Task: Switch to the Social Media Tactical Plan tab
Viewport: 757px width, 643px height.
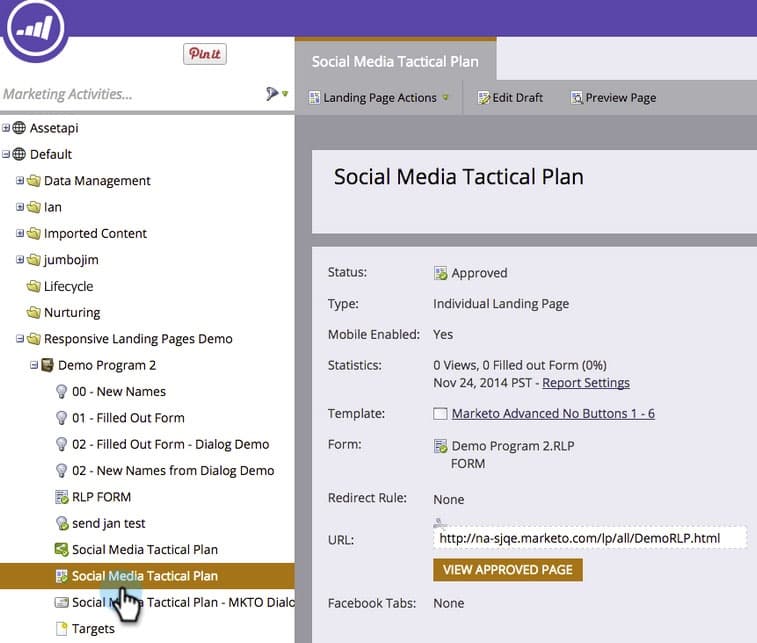Action: [395, 61]
